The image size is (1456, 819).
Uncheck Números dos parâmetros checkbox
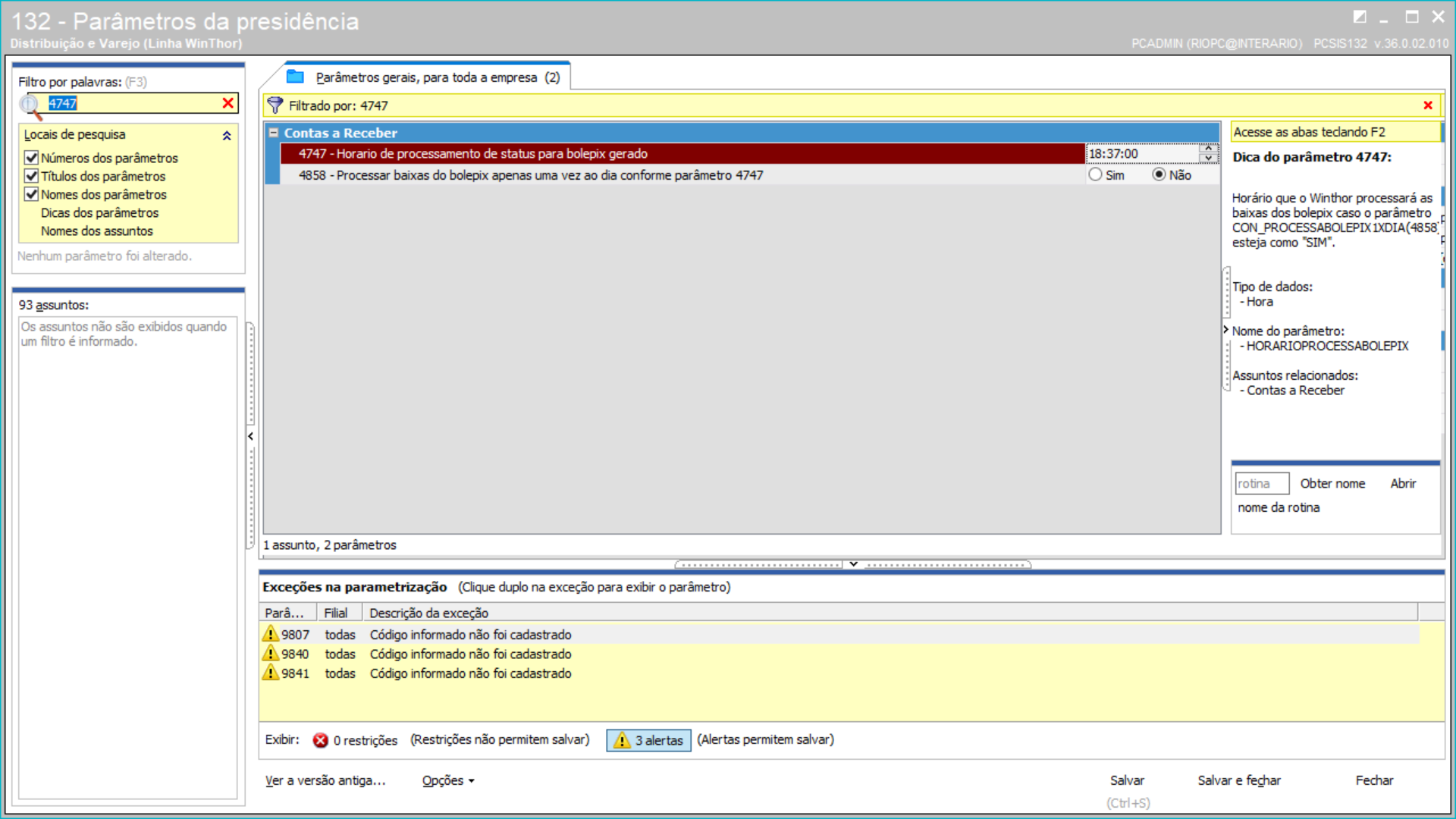point(32,158)
